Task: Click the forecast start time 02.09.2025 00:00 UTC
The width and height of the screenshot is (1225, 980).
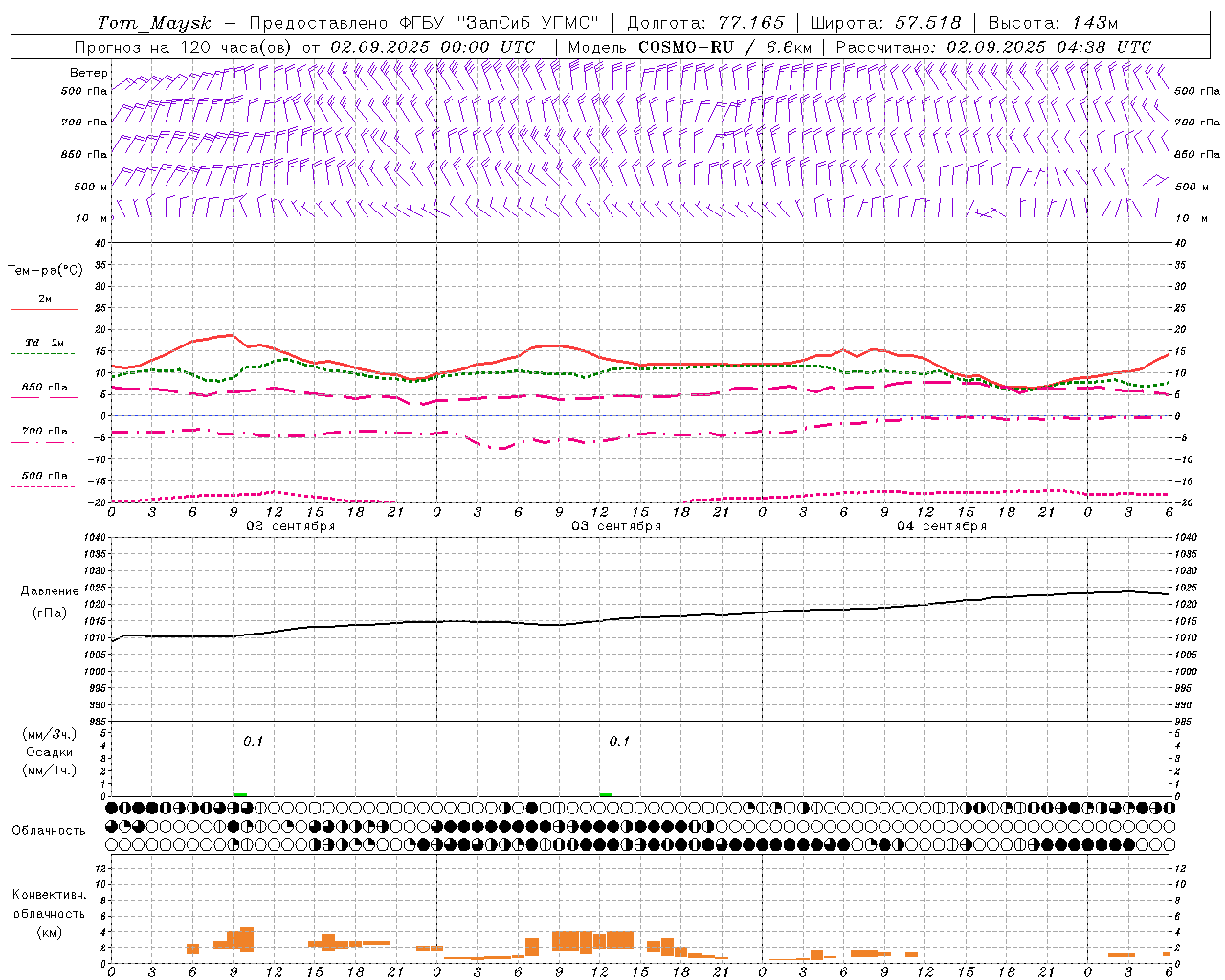Action: (x=433, y=47)
